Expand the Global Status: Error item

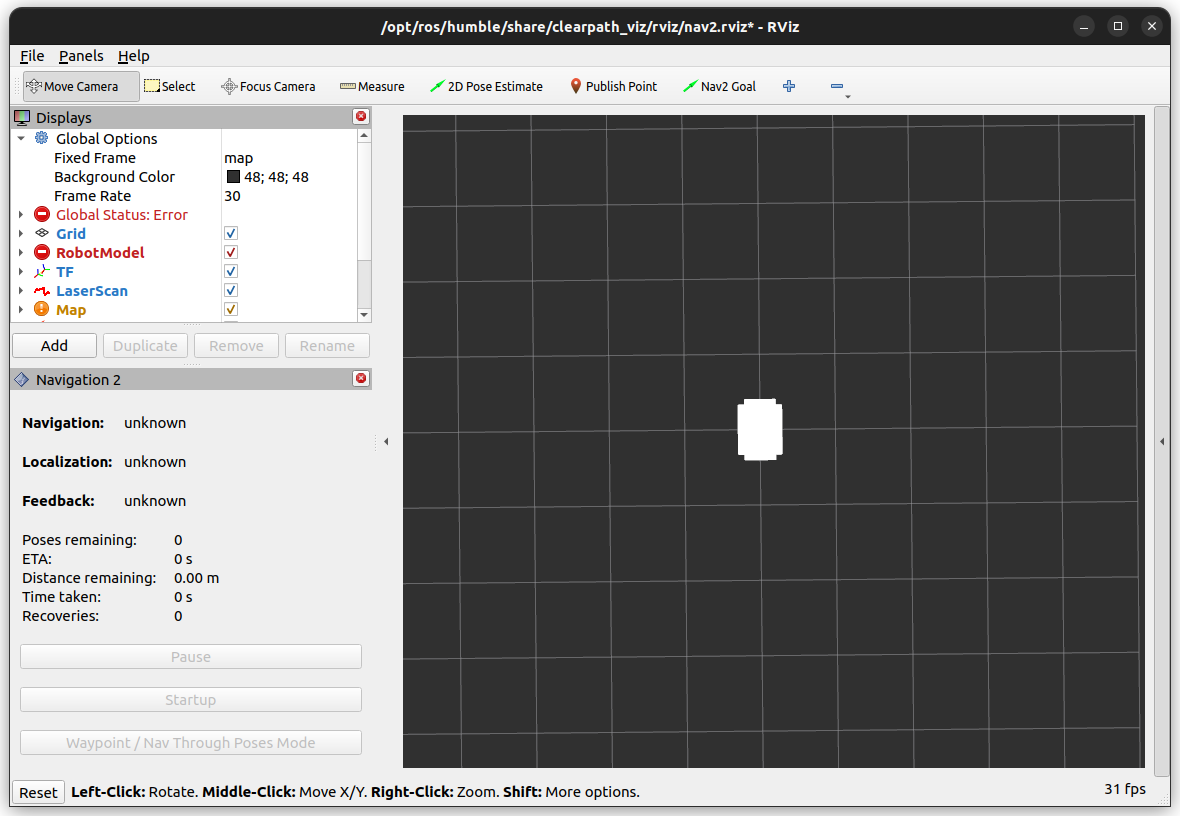click(x=21, y=215)
